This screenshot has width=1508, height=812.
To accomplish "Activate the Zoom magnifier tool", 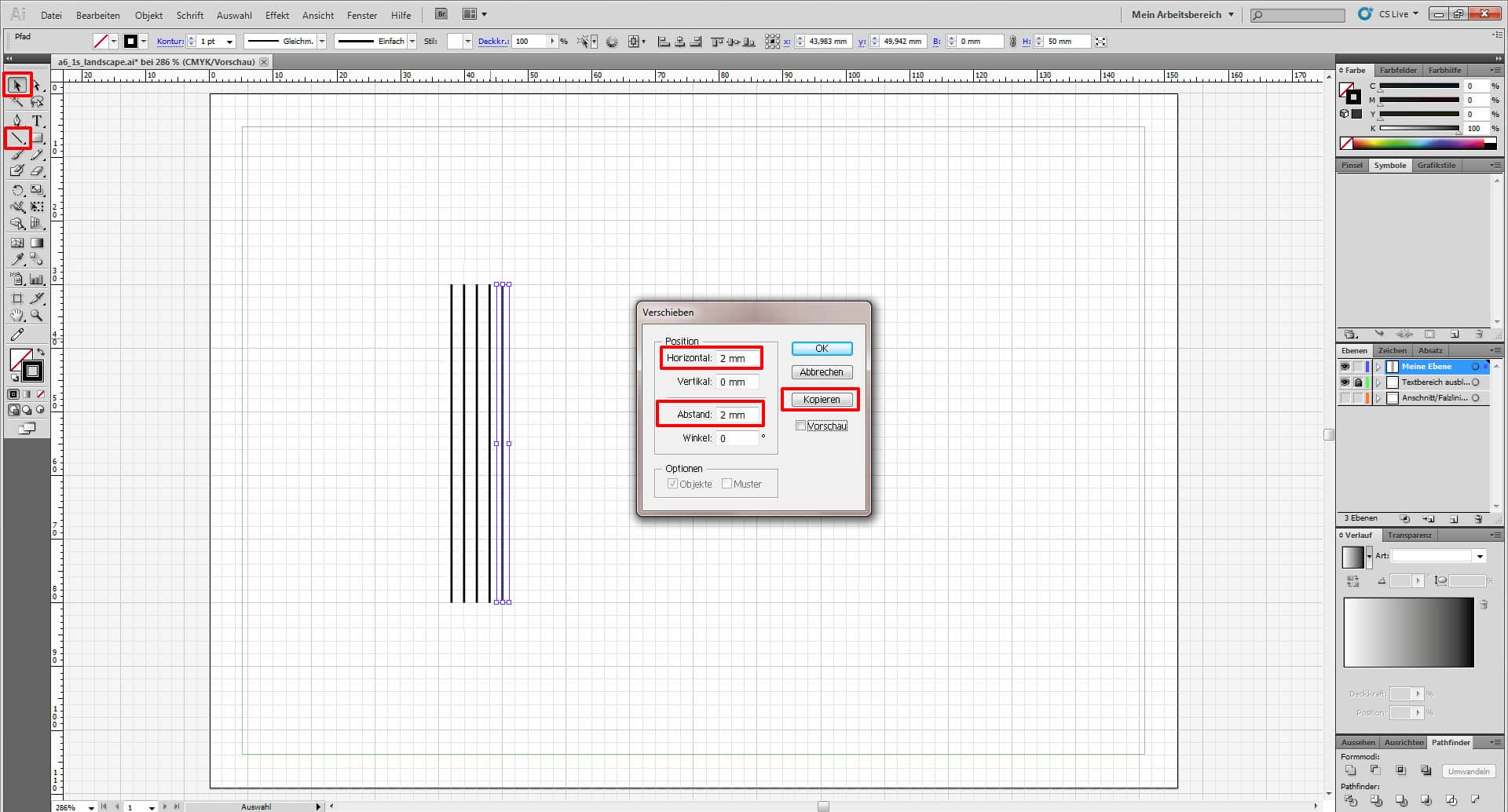I will (37, 316).
